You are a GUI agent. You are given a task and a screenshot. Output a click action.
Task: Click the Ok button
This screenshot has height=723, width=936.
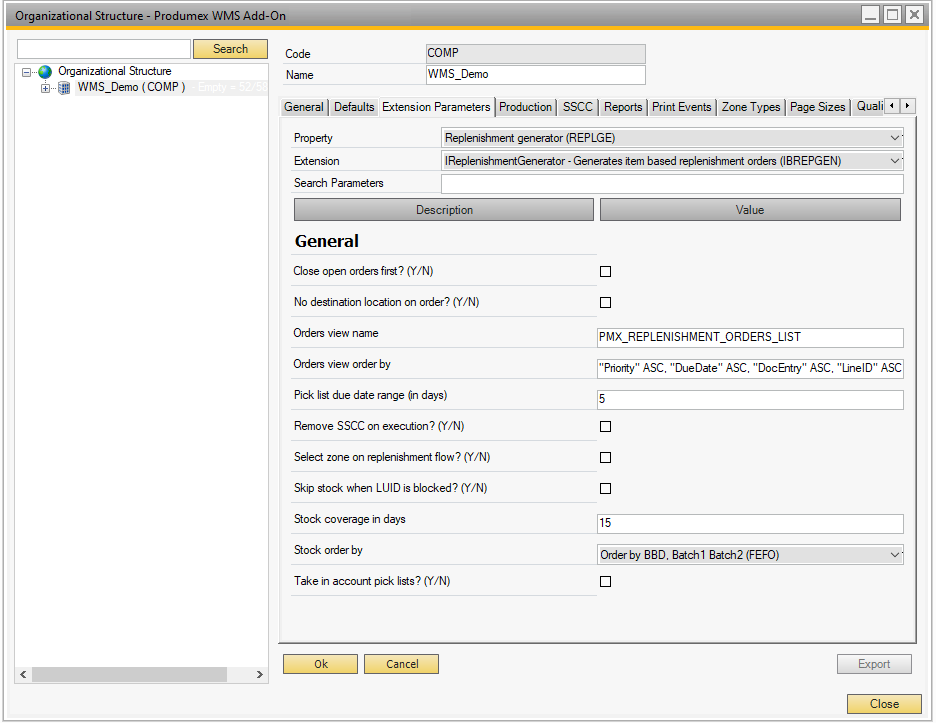(x=320, y=664)
